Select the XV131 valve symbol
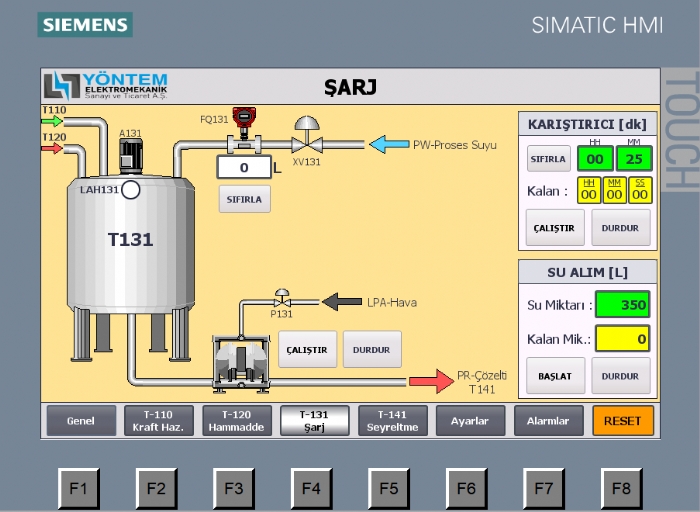 [307, 135]
